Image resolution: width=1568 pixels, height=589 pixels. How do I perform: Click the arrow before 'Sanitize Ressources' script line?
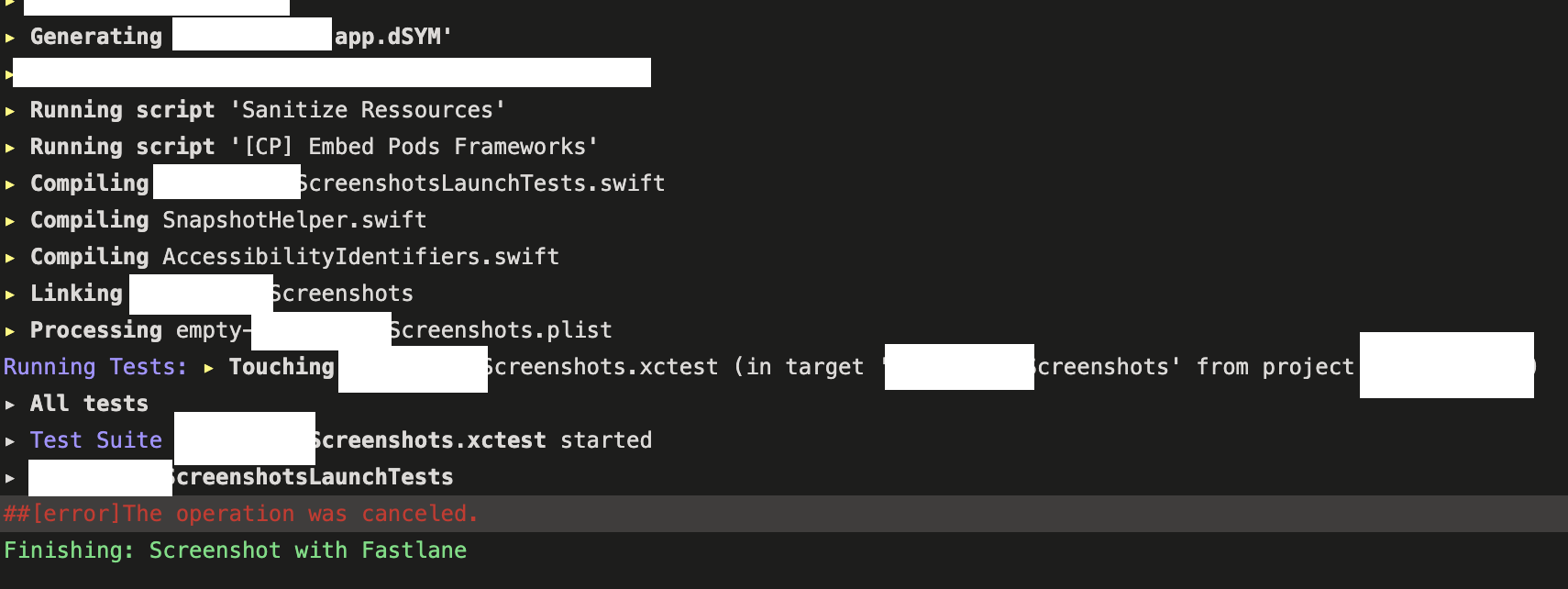[10, 111]
